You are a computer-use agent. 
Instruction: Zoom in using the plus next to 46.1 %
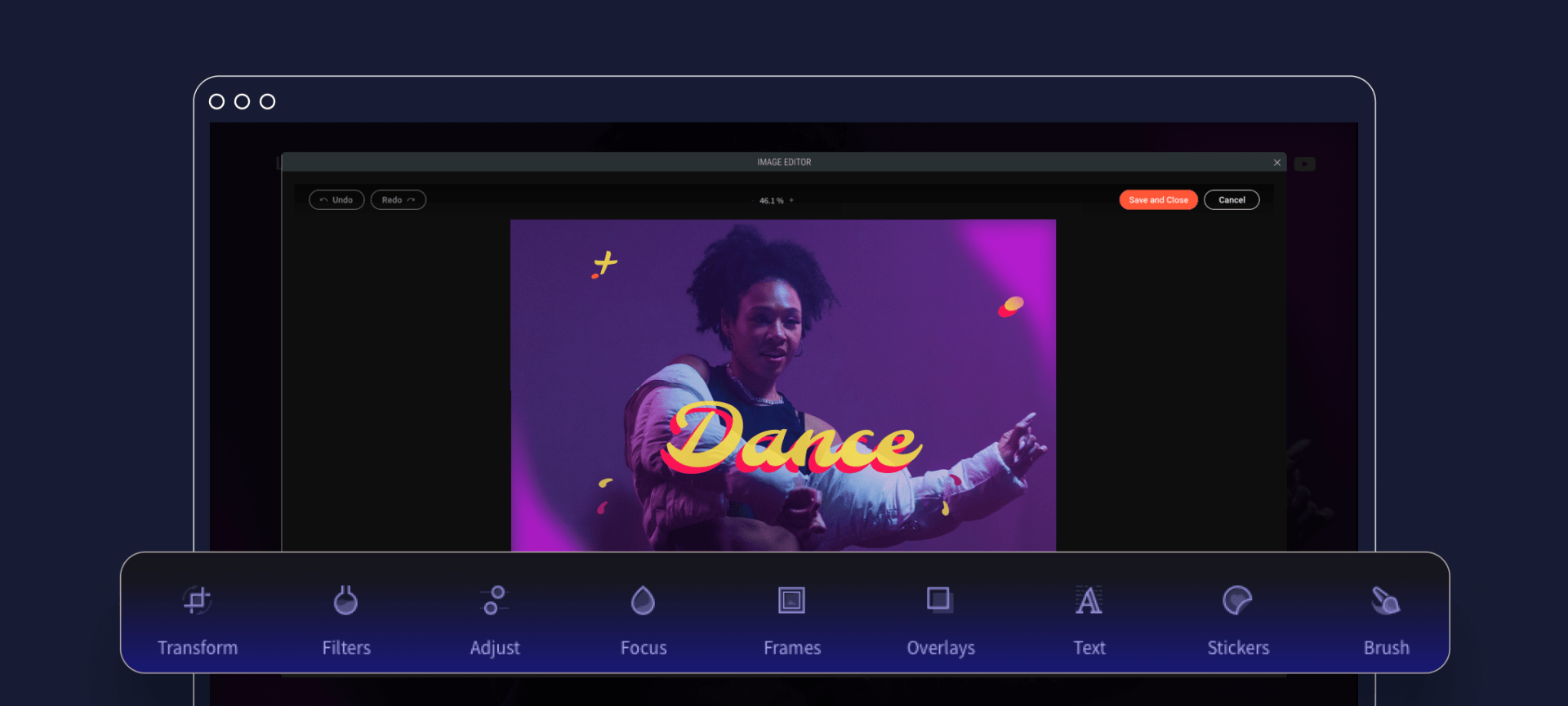click(x=791, y=200)
